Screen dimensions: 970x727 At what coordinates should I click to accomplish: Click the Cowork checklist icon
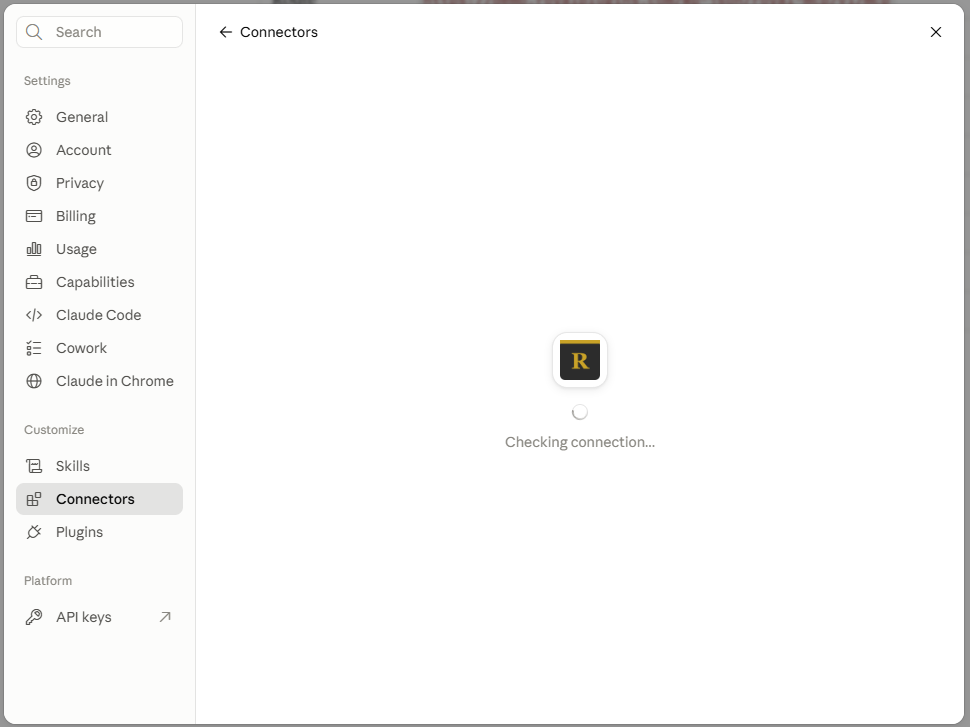point(34,348)
